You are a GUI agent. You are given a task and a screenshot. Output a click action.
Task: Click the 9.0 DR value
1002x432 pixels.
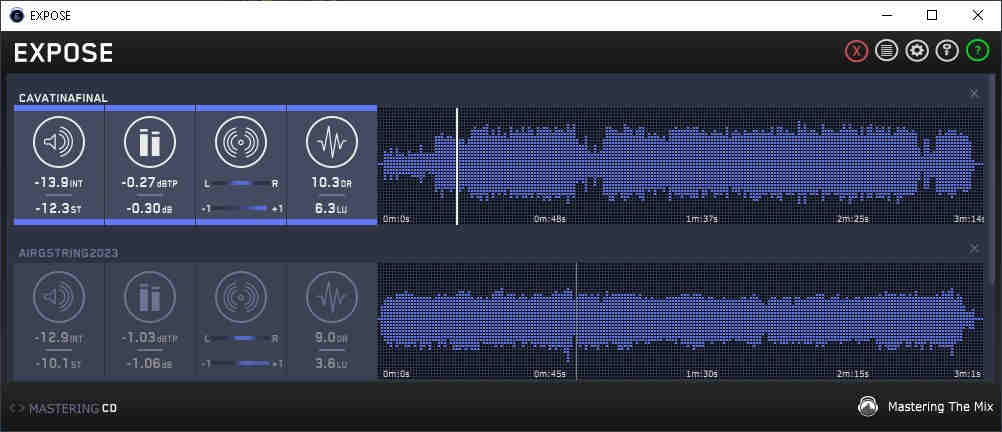[x=332, y=338]
